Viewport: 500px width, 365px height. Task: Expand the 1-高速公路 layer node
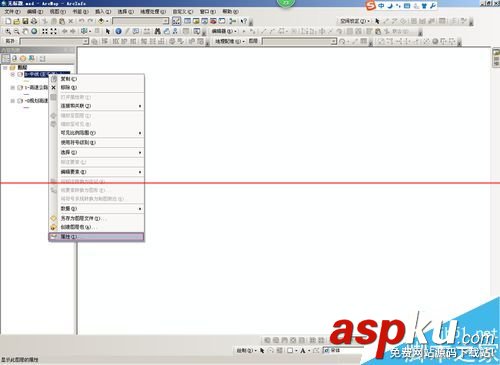coord(13,88)
